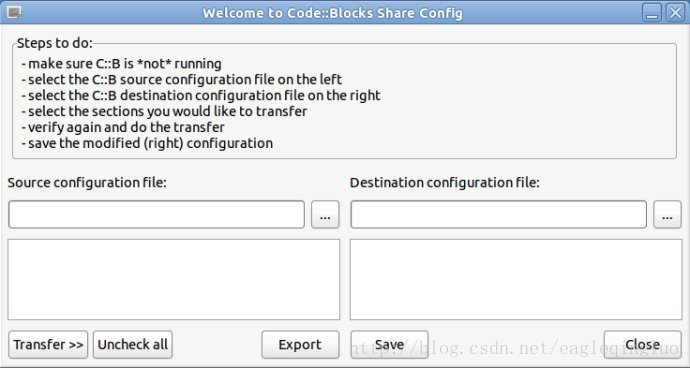Save the destination configuration
Image resolution: width=690 pixels, height=368 pixels.
pyautogui.click(x=389, y=345)
